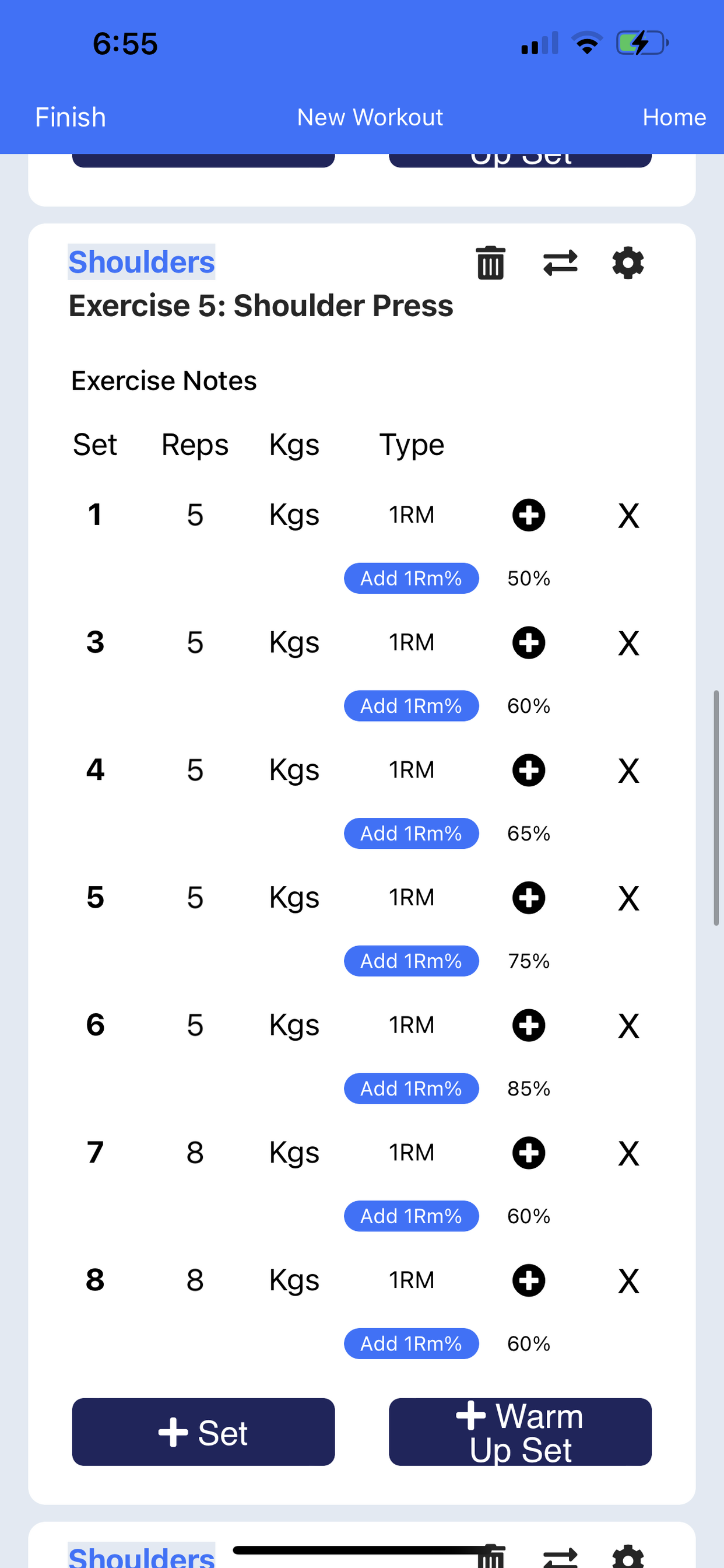724x1568 pixels.
Task: Swap Shoulder Press exercise using arrows icon
Action: 560,263
